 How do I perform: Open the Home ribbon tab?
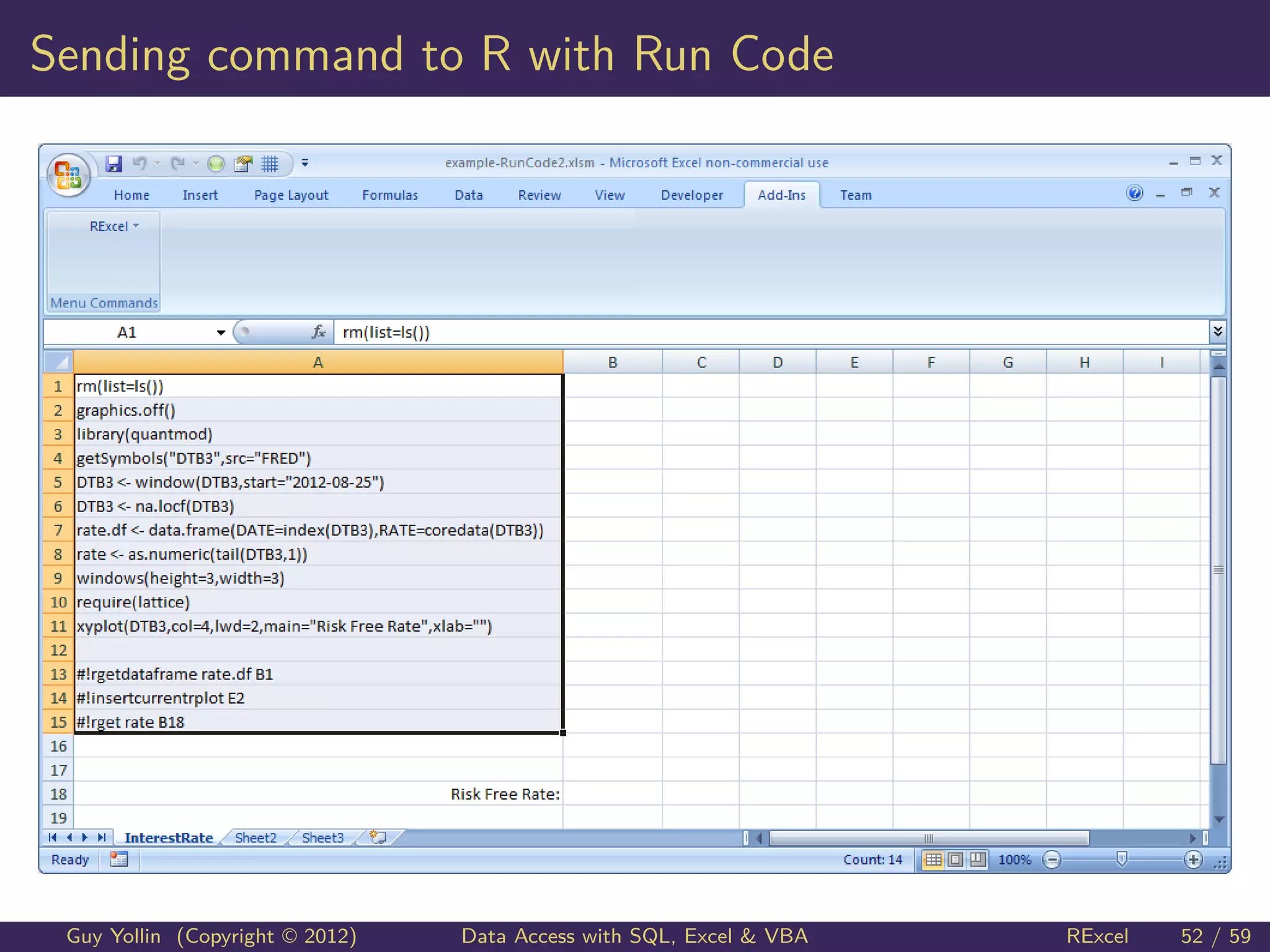[x=131, y=195]
